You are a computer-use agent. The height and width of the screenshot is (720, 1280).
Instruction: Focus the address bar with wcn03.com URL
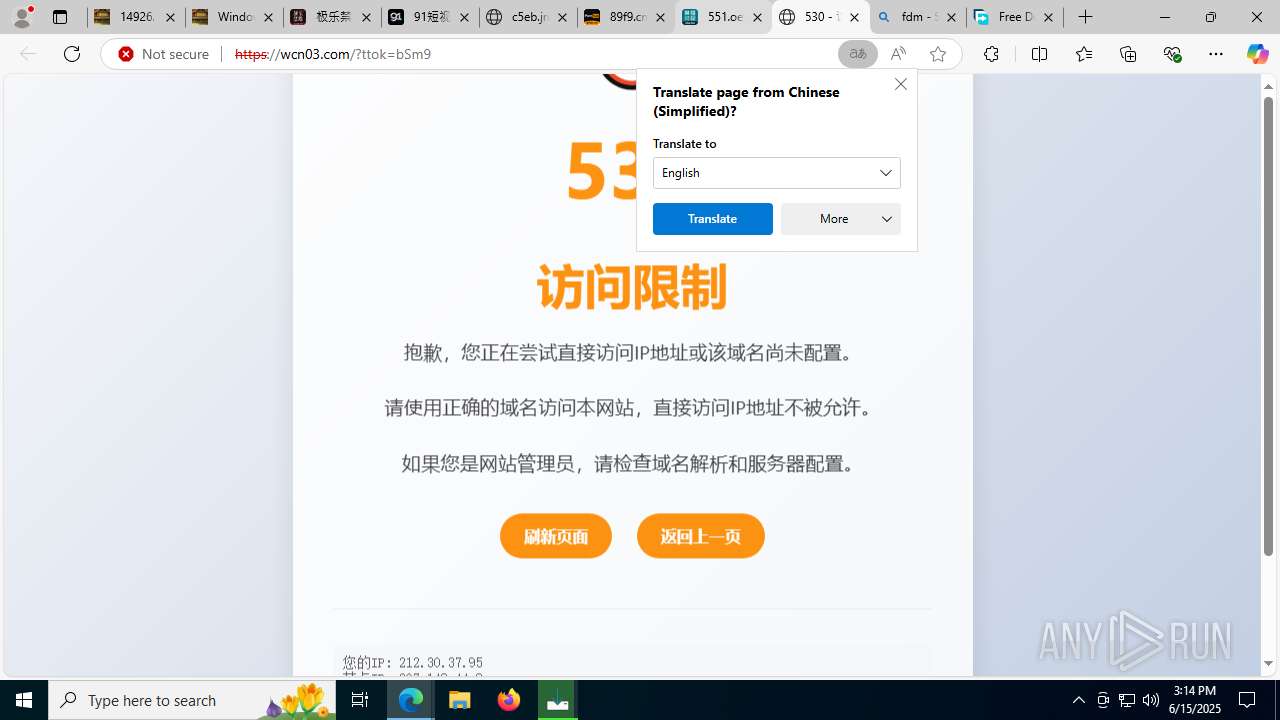pyautogui.click(x=530, y=54)
